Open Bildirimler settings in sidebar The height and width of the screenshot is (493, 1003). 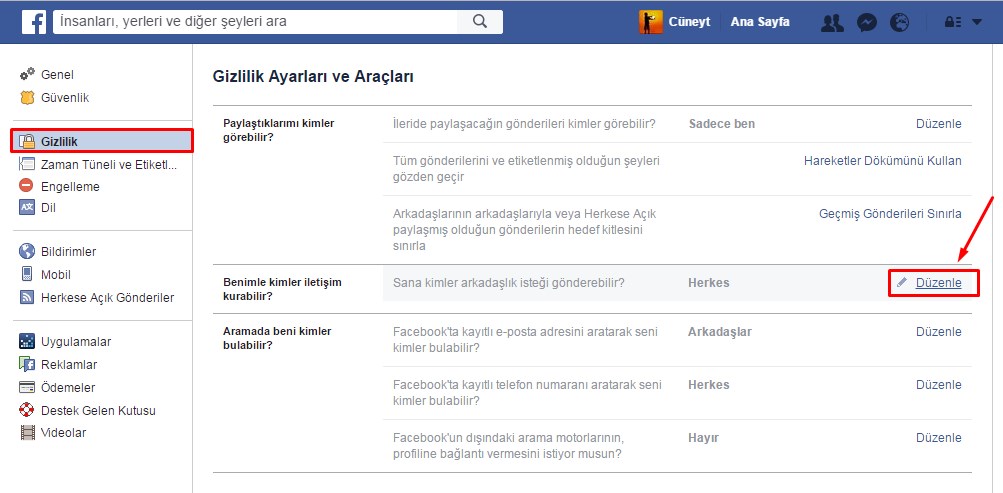(68, 251)
